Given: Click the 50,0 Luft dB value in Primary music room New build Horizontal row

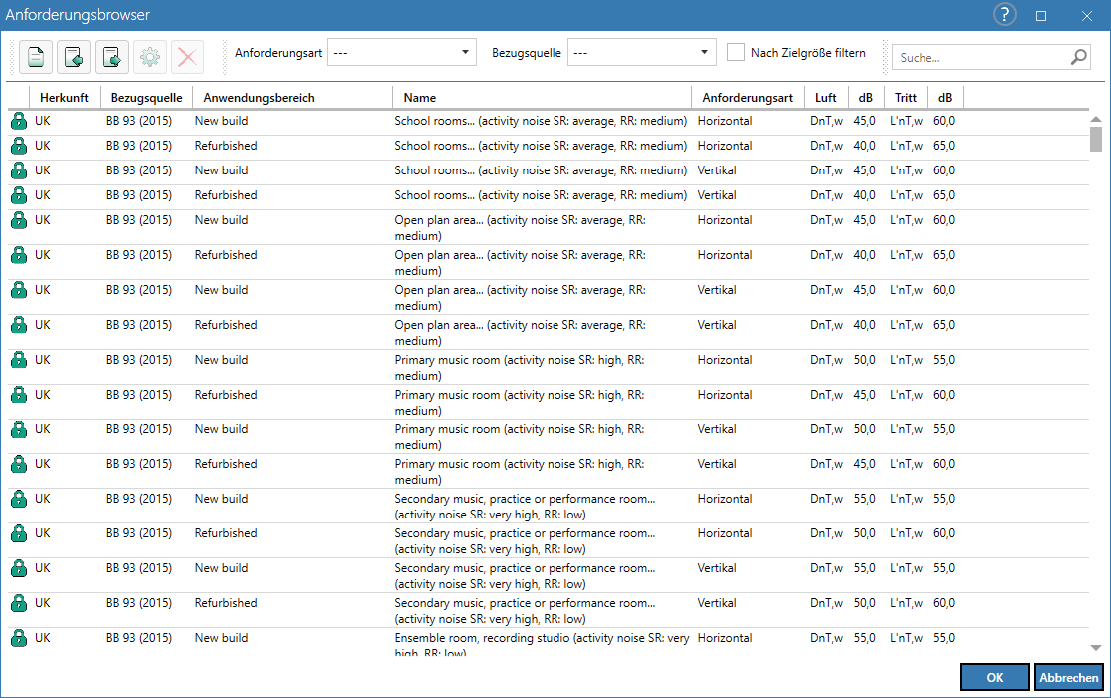Looking at the screenshot, I should point(864,360).
